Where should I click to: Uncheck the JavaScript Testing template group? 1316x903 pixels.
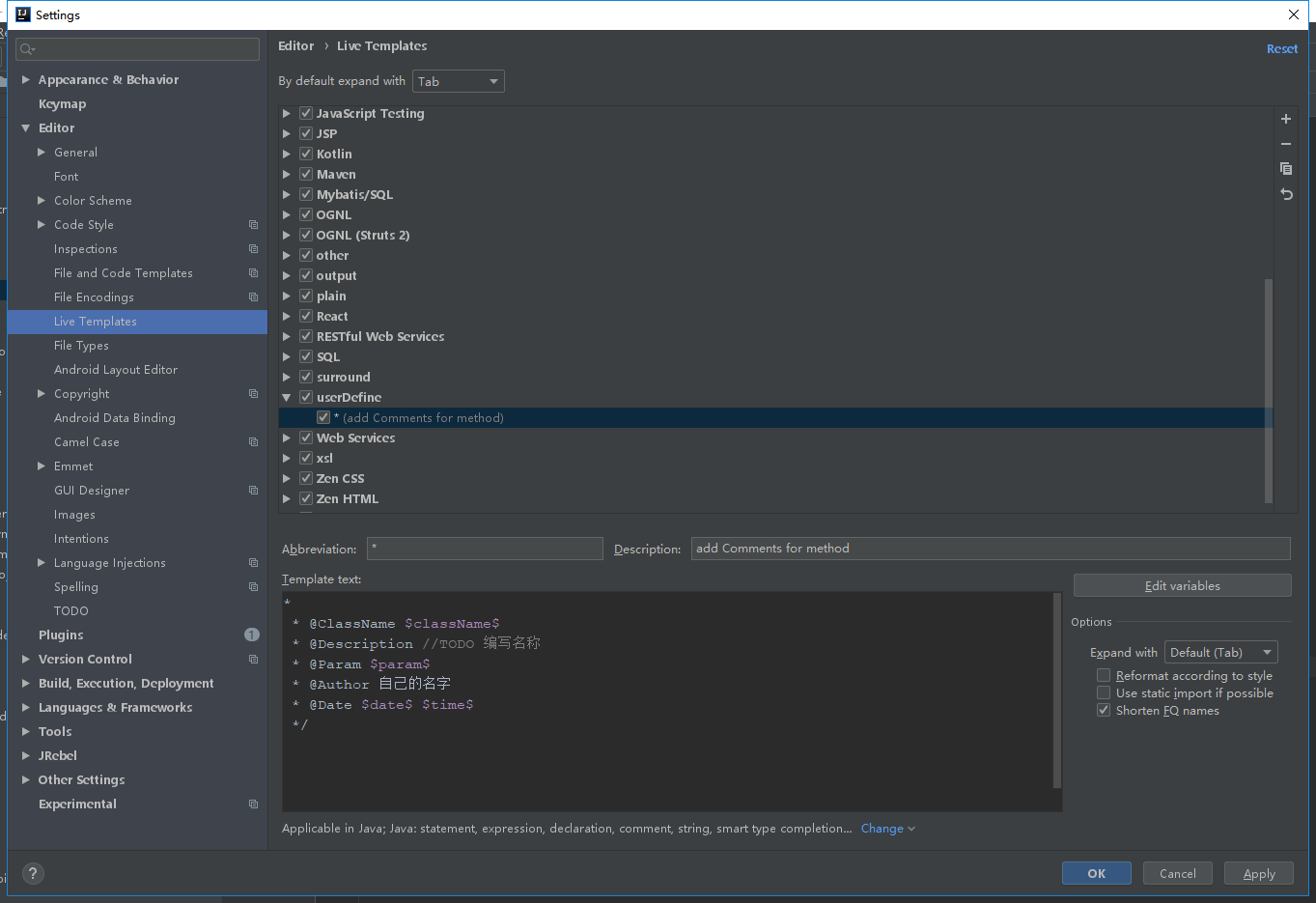[x=306, y=113]
